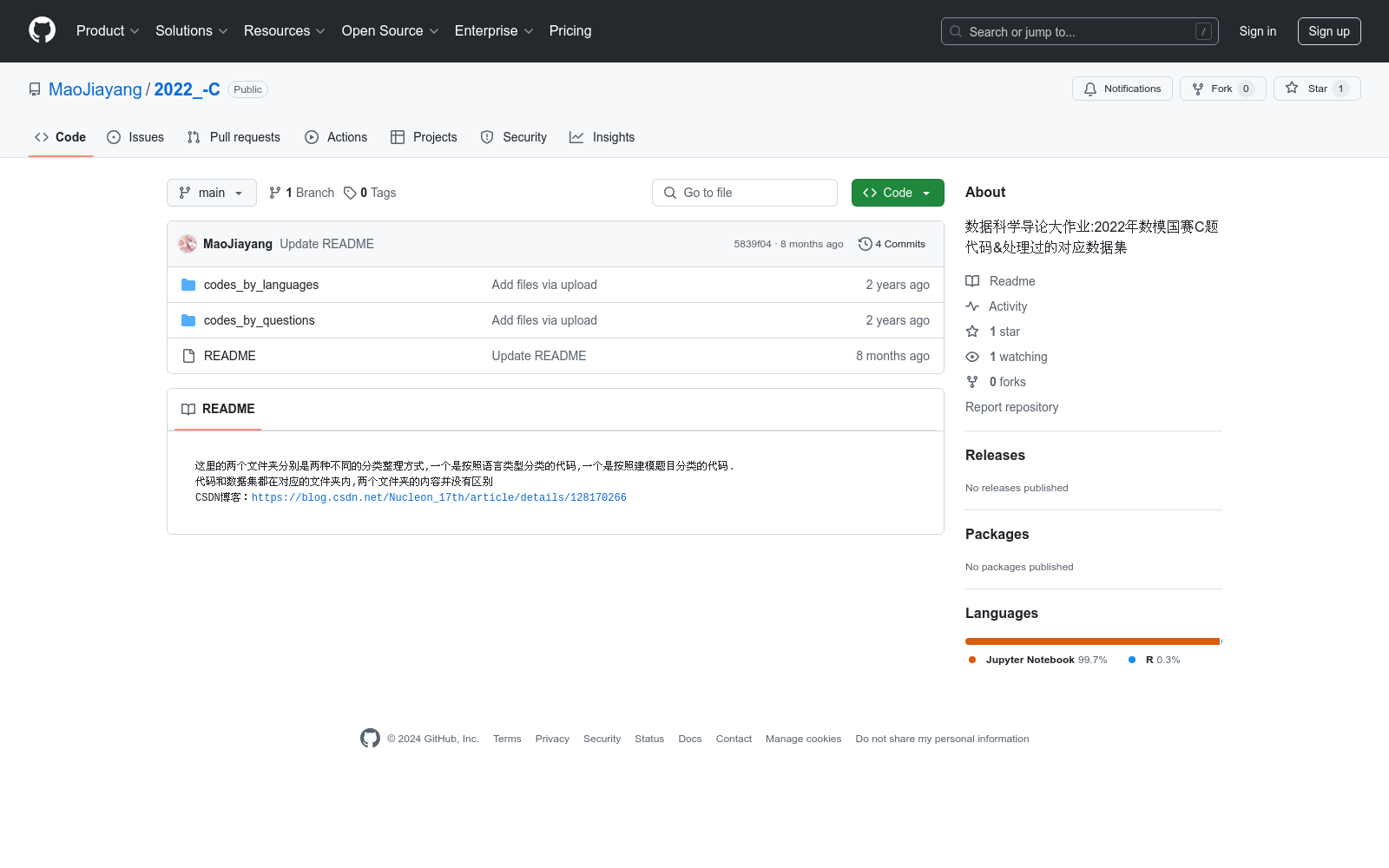This screenshot has height=868, width=1389.
Task: Star this repository
Action: pos(1317,89)
